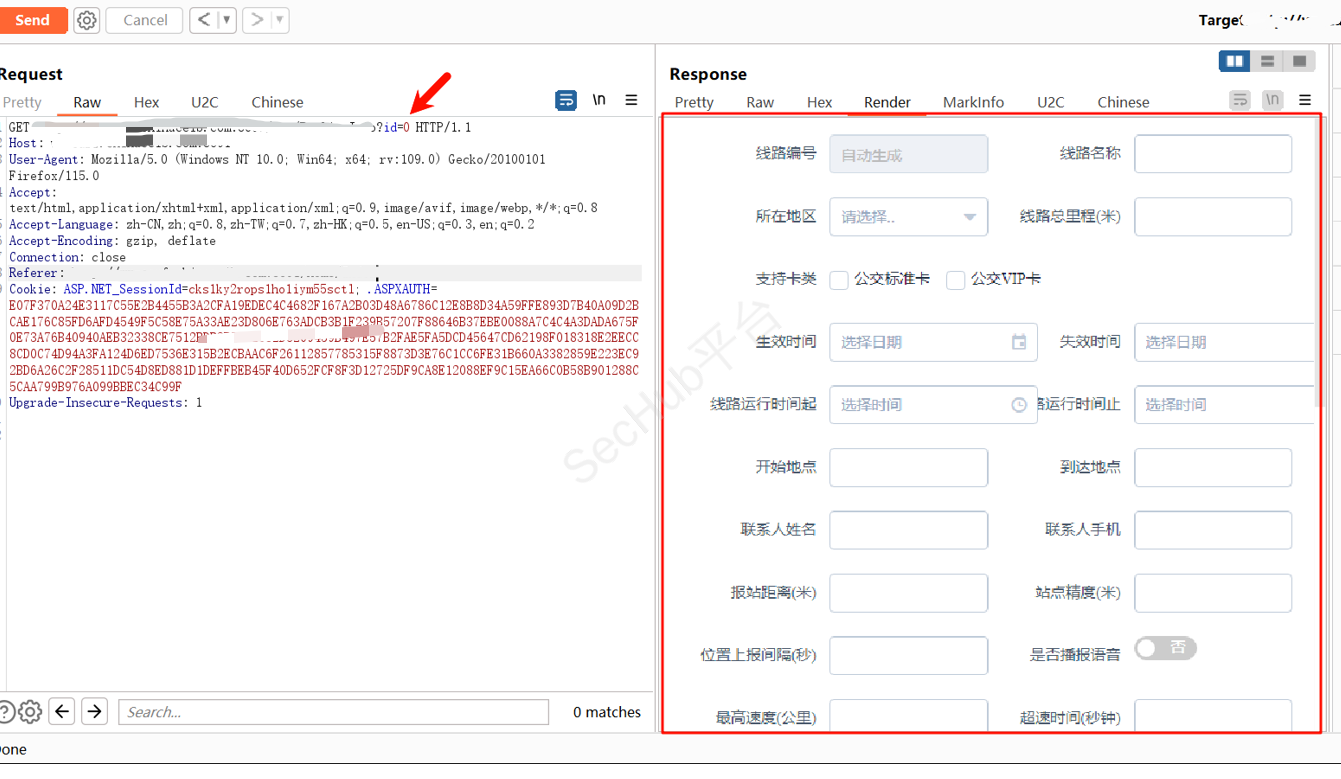Select the side-by-side layout icon
The width and height of the screenshot is (1341, 779).
tap(1235, 62)
